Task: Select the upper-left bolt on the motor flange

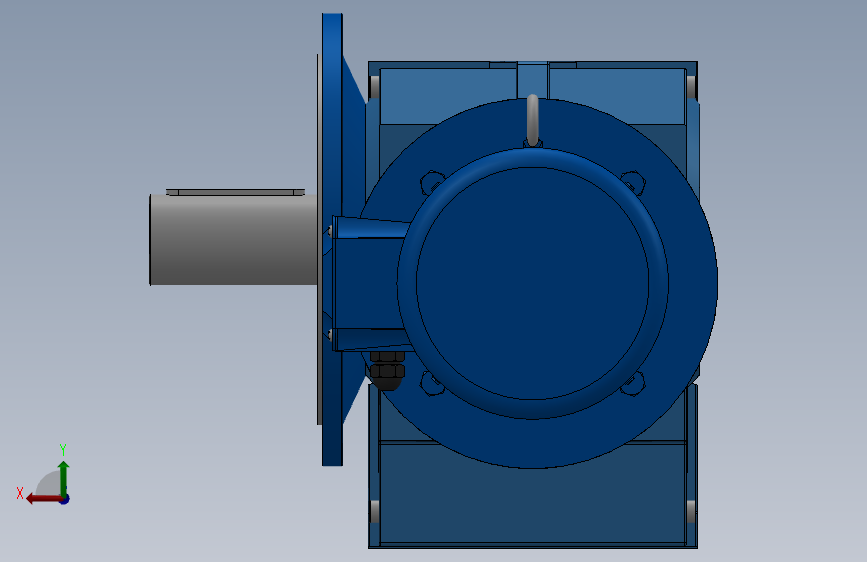Action: coord(432,183)
